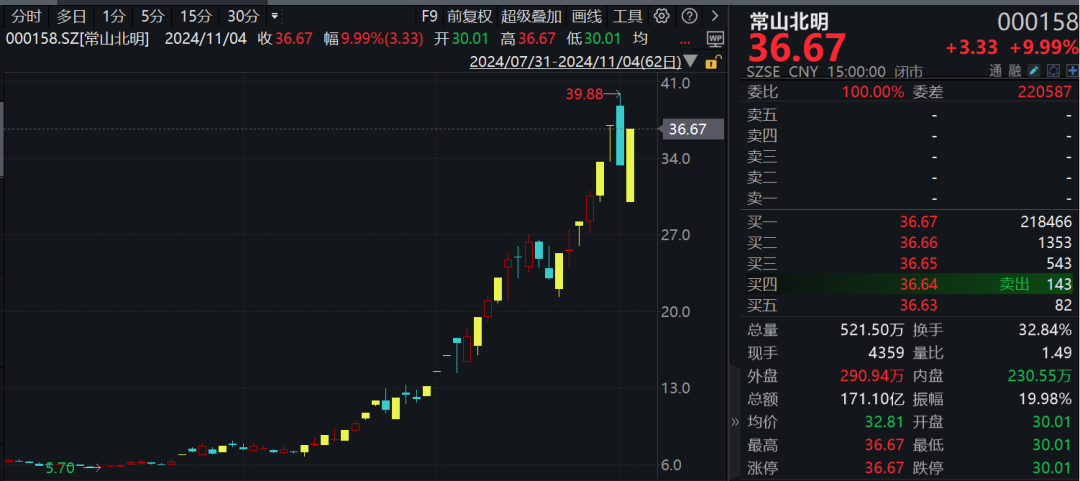Open the settings gear icon

click(661, 16)
